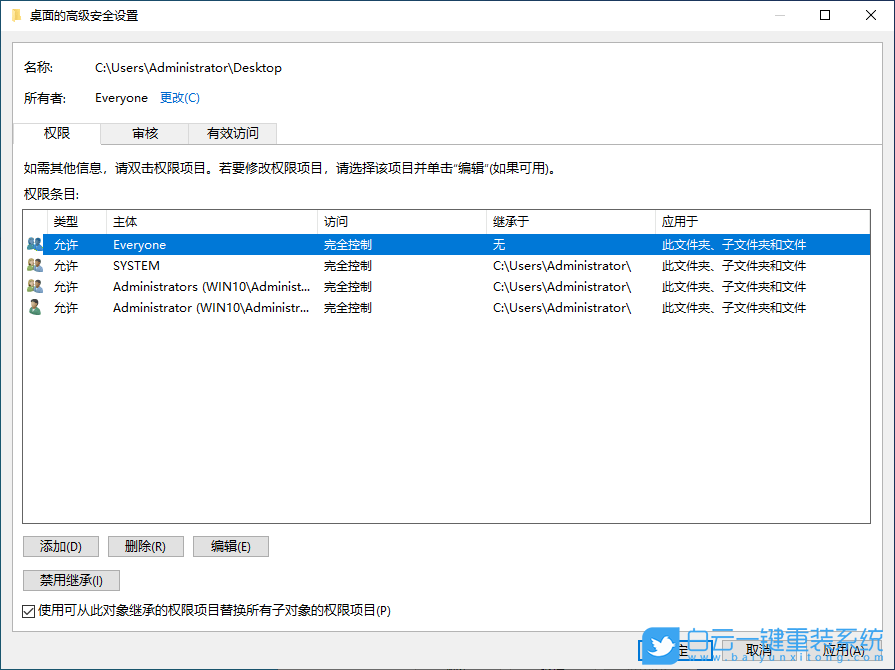Click the user icon beside Everyone entry
Viewport: 895px width, 670px height.
[31, 244]
